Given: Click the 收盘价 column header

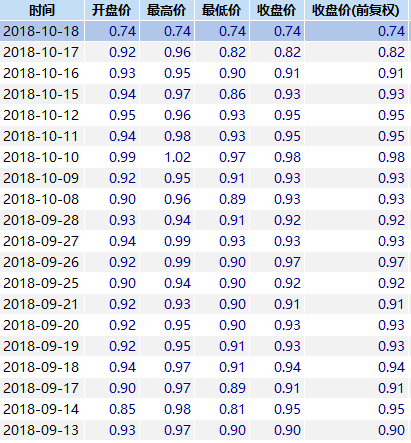Looking at the screenshot, I should [277, 10].
